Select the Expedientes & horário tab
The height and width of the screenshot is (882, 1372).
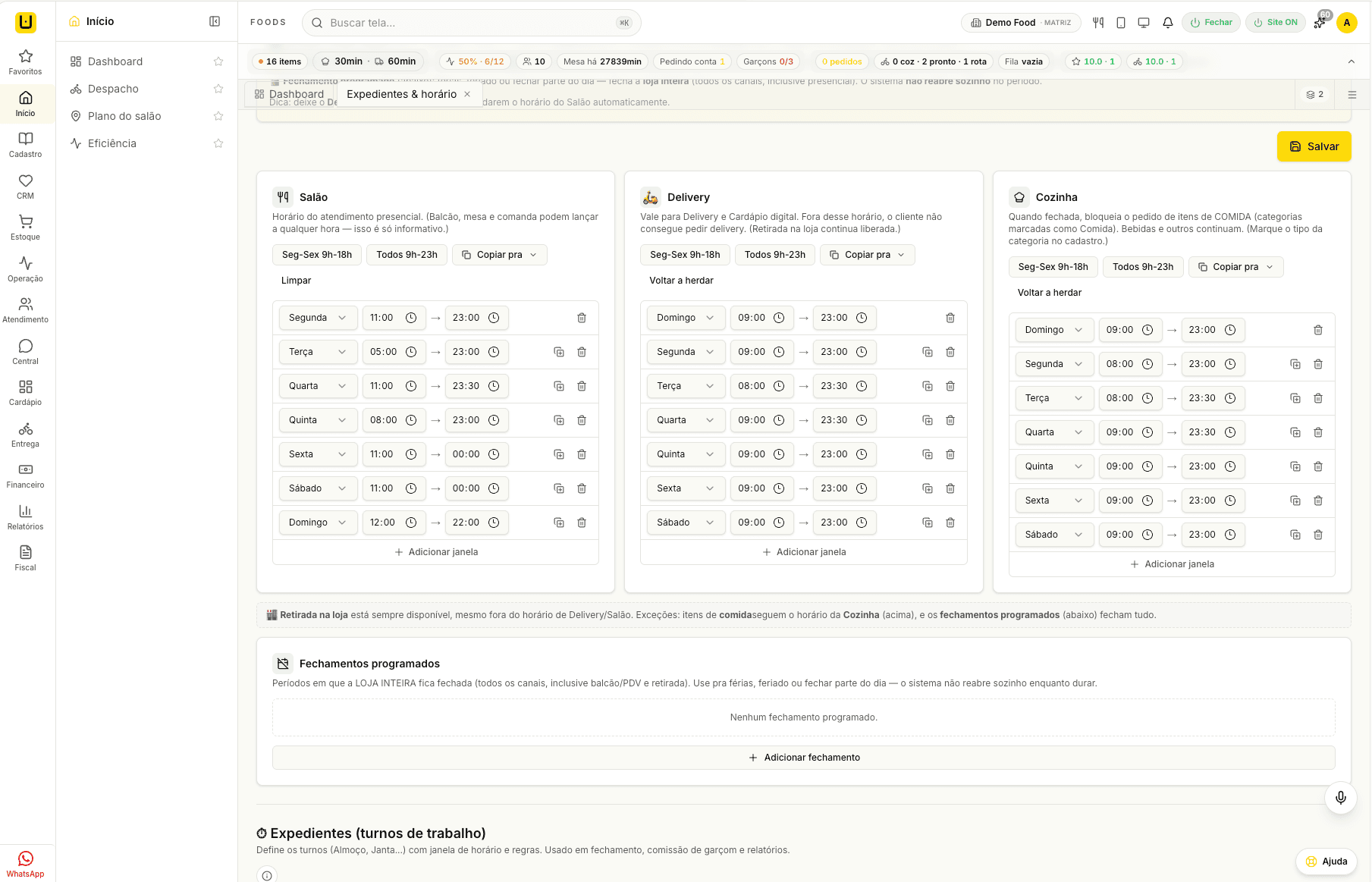point(401,94)
